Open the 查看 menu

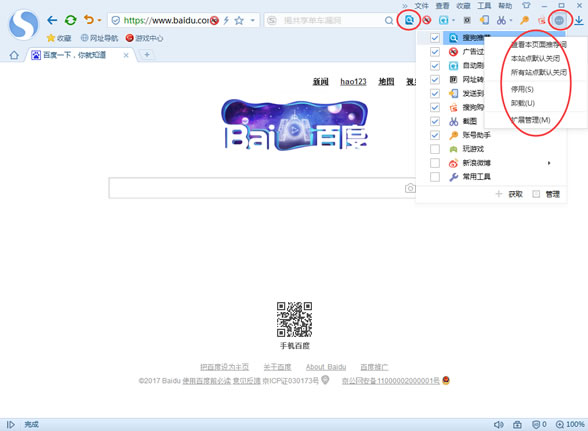click(x=442, y=6)
